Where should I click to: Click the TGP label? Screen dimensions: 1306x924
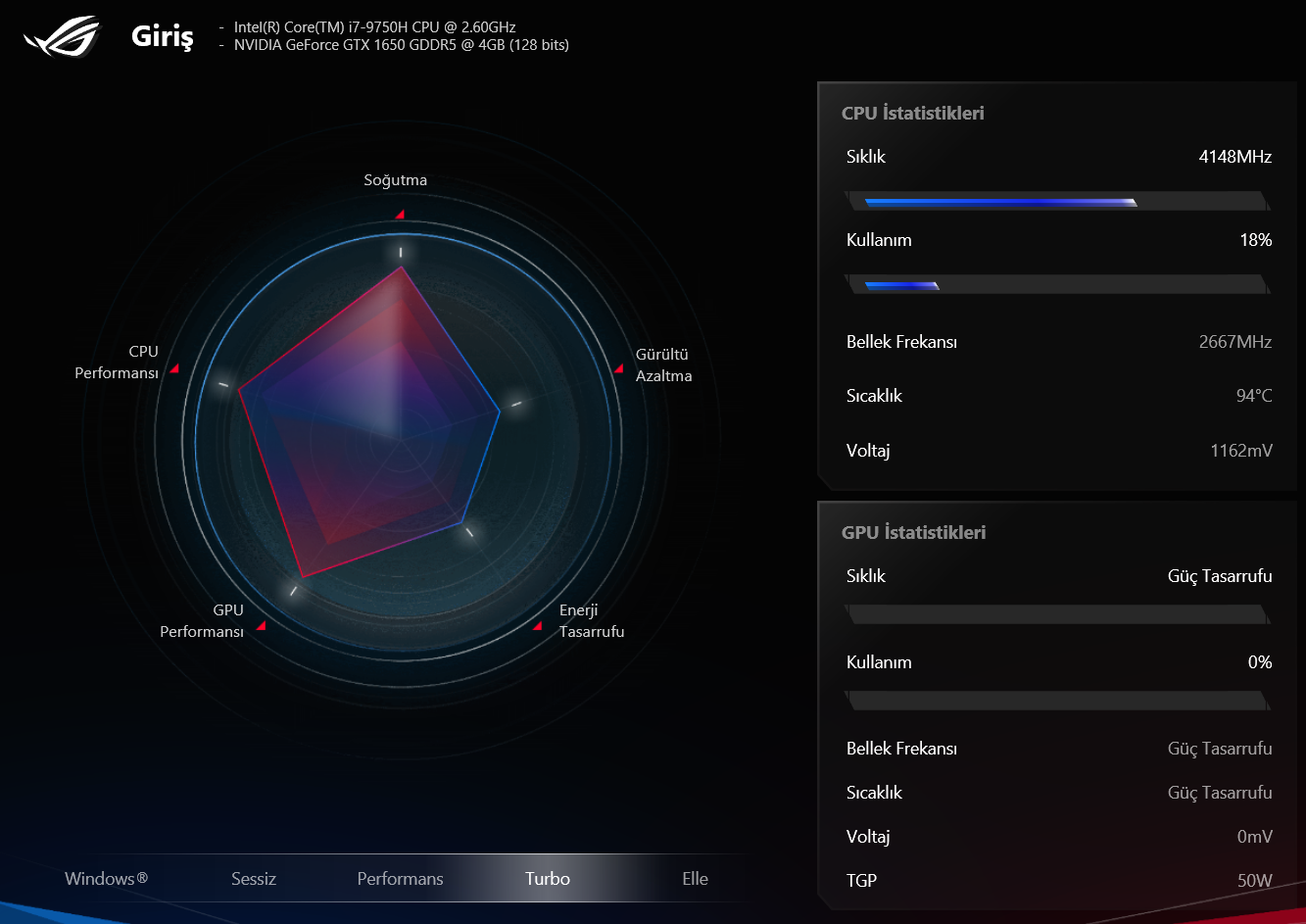tap(862, 880)
